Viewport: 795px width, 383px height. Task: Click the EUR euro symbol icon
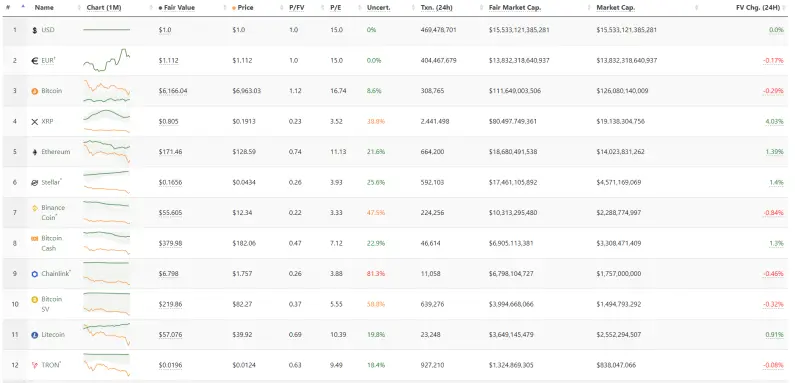(x=34, y=60)
